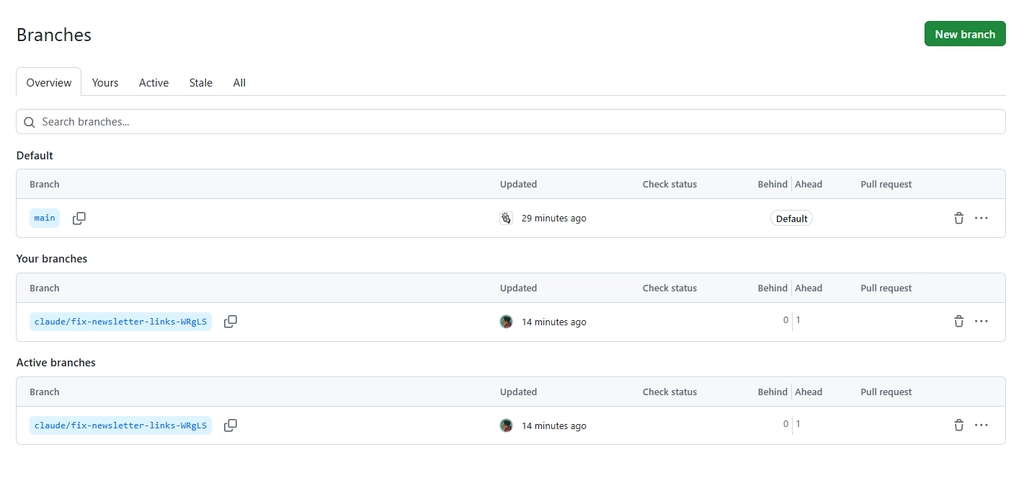The height and width of the screenshot is (481, 1024).
Task: Create a New branch
Action: [x=965, y=34]
